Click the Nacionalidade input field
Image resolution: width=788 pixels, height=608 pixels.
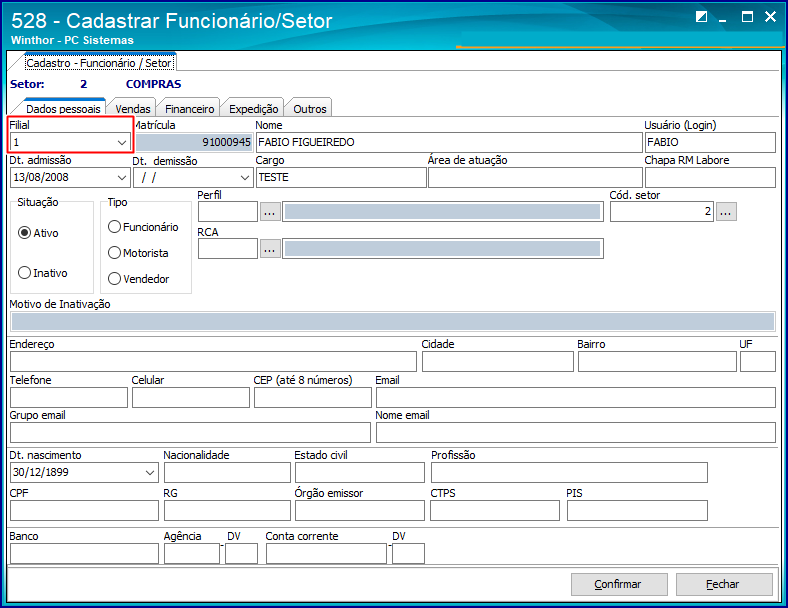pyautogui.click(x=227, y=472)
